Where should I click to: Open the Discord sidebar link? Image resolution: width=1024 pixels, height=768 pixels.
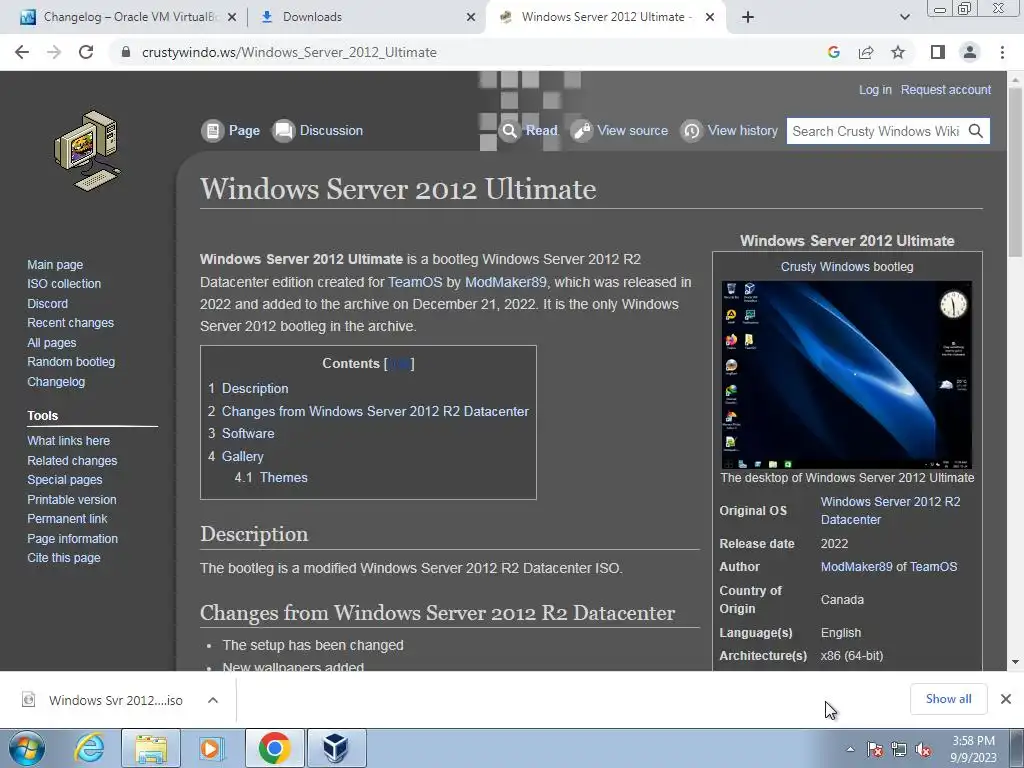pyautogui.click(x=47, y=303)
